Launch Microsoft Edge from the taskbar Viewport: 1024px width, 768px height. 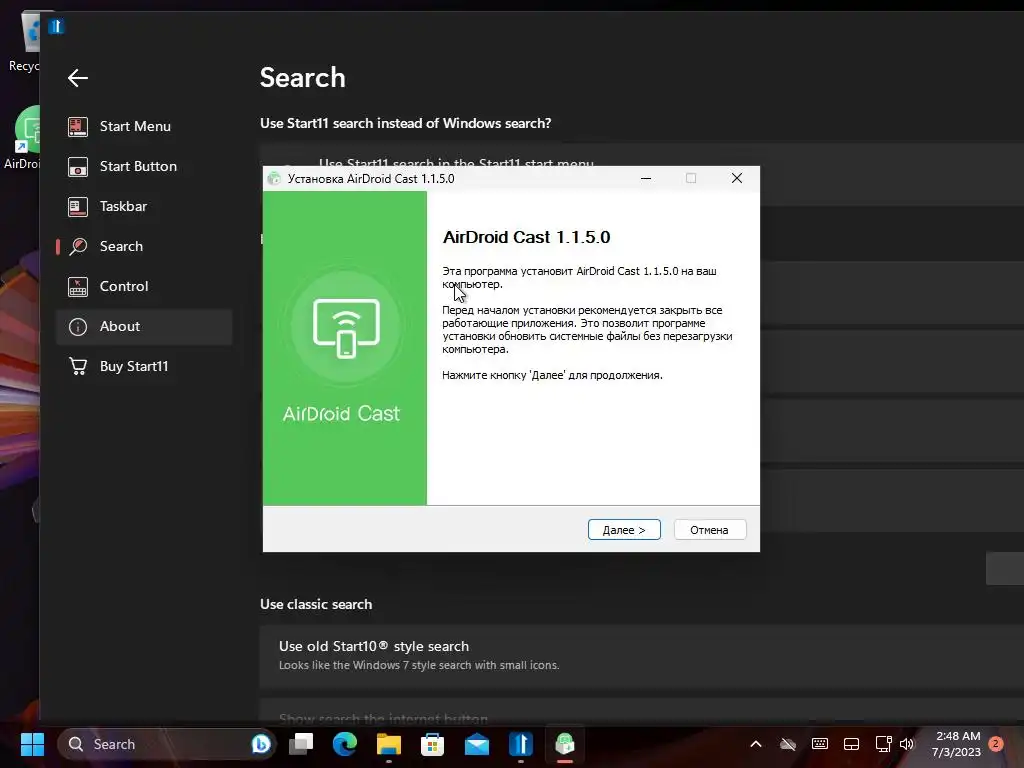(345, 744)
